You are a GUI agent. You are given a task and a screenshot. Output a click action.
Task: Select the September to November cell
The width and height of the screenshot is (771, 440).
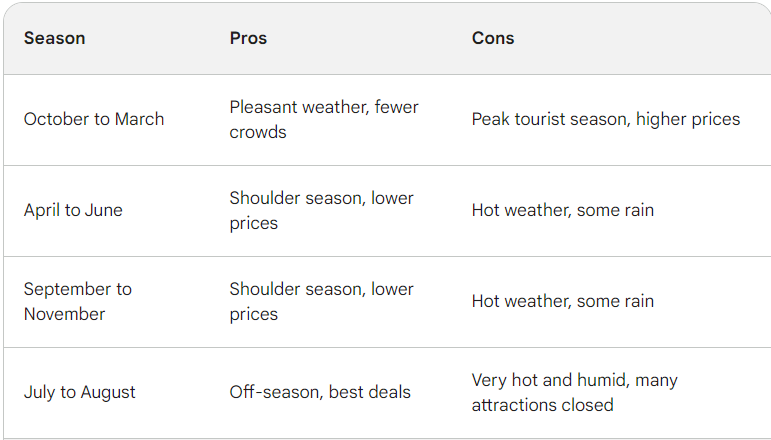click(x=78, y=301)
